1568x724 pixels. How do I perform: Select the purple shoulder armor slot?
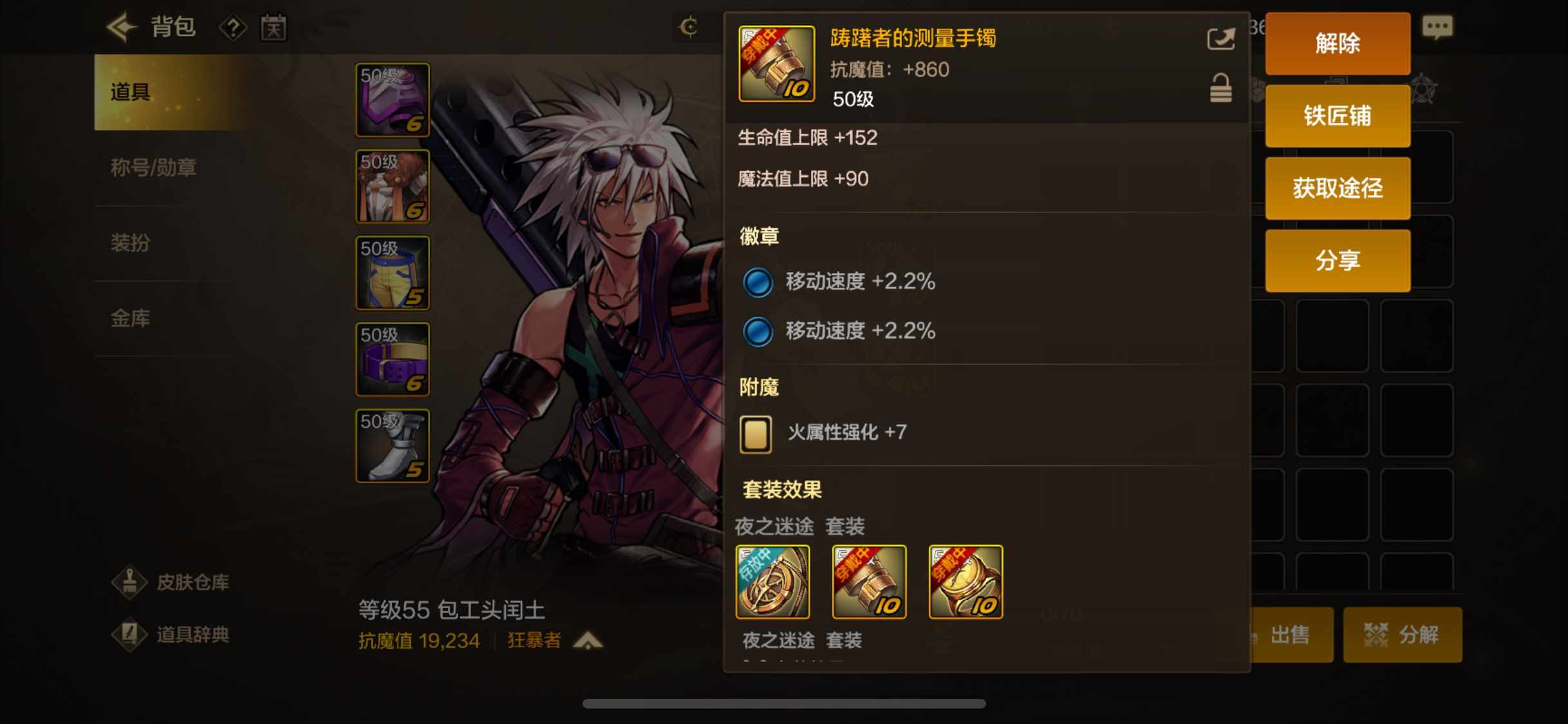(393, 100)
